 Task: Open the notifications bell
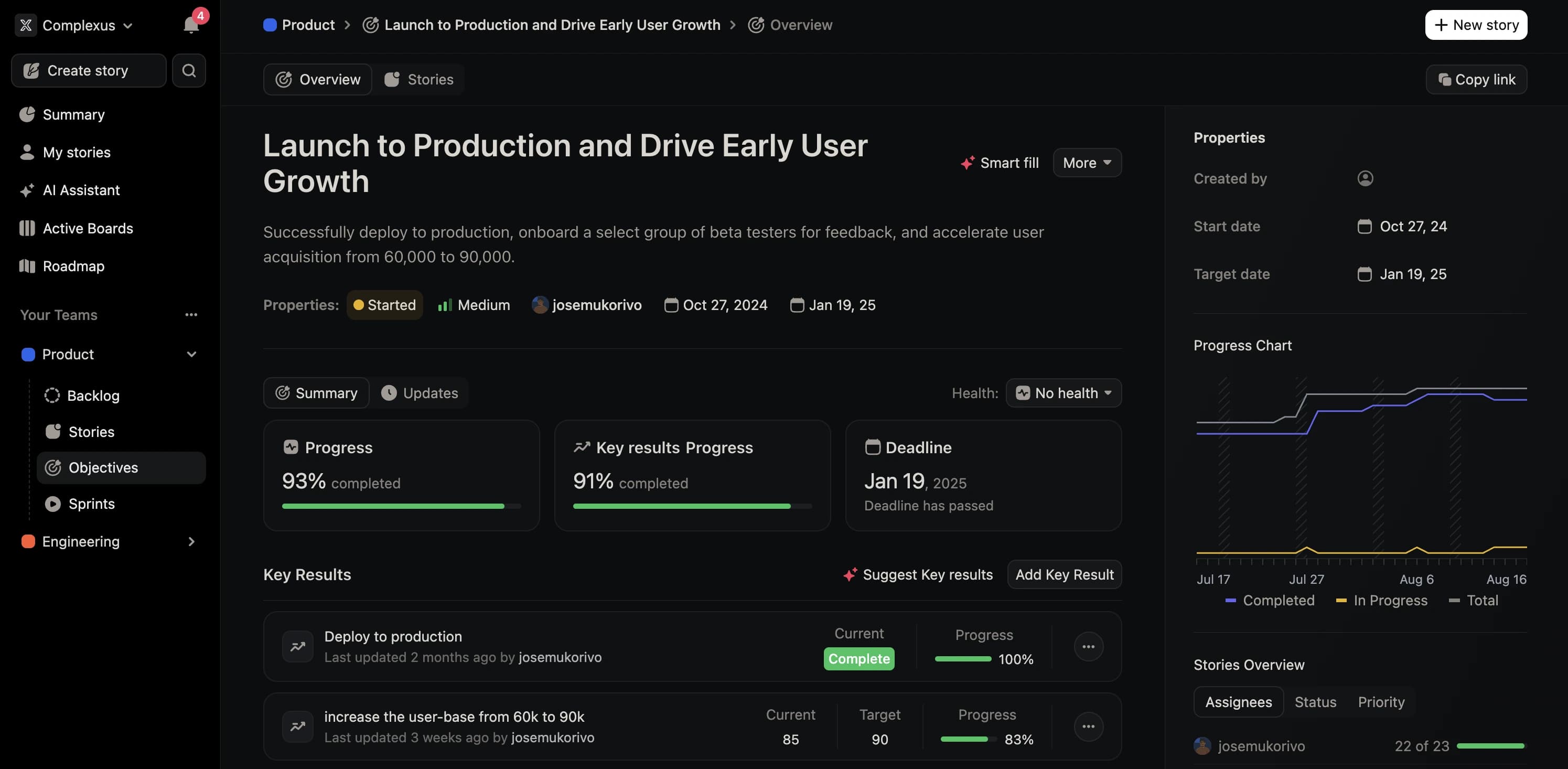[190, 25]
